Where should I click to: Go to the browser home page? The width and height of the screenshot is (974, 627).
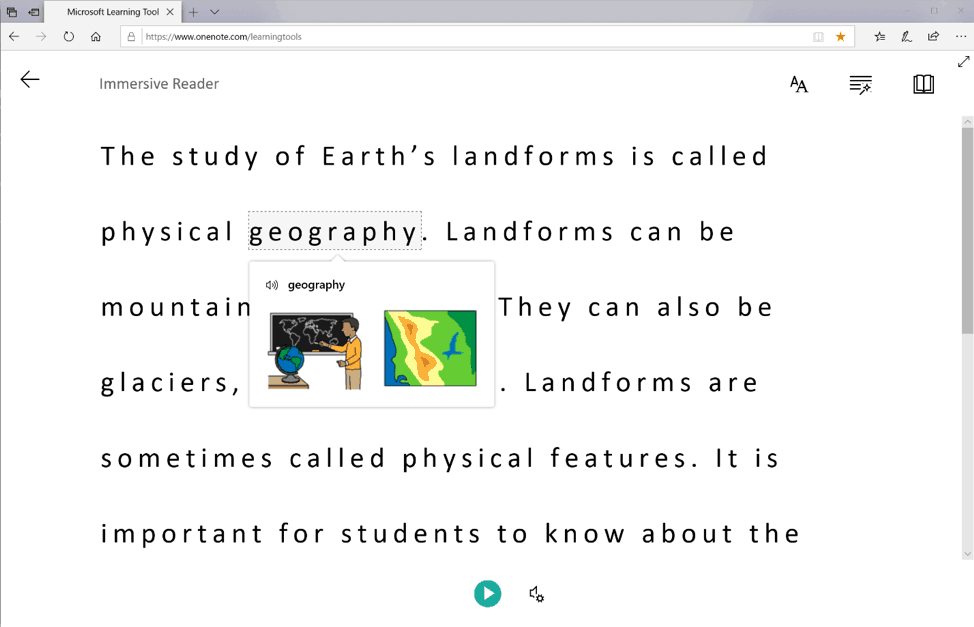[95, 37]
